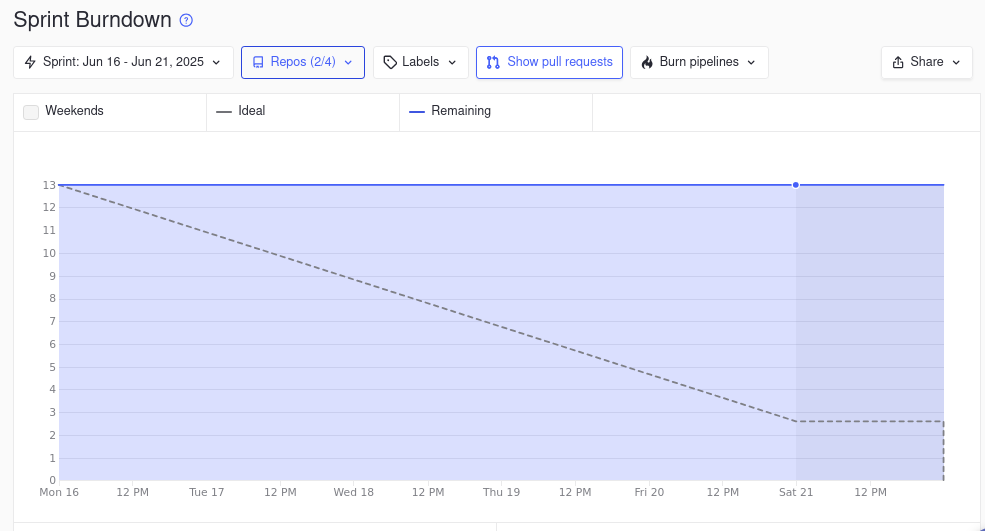985x531 pixels.
Task: Click the Remaining data point on Sat 21
Action: click(796, 185)
